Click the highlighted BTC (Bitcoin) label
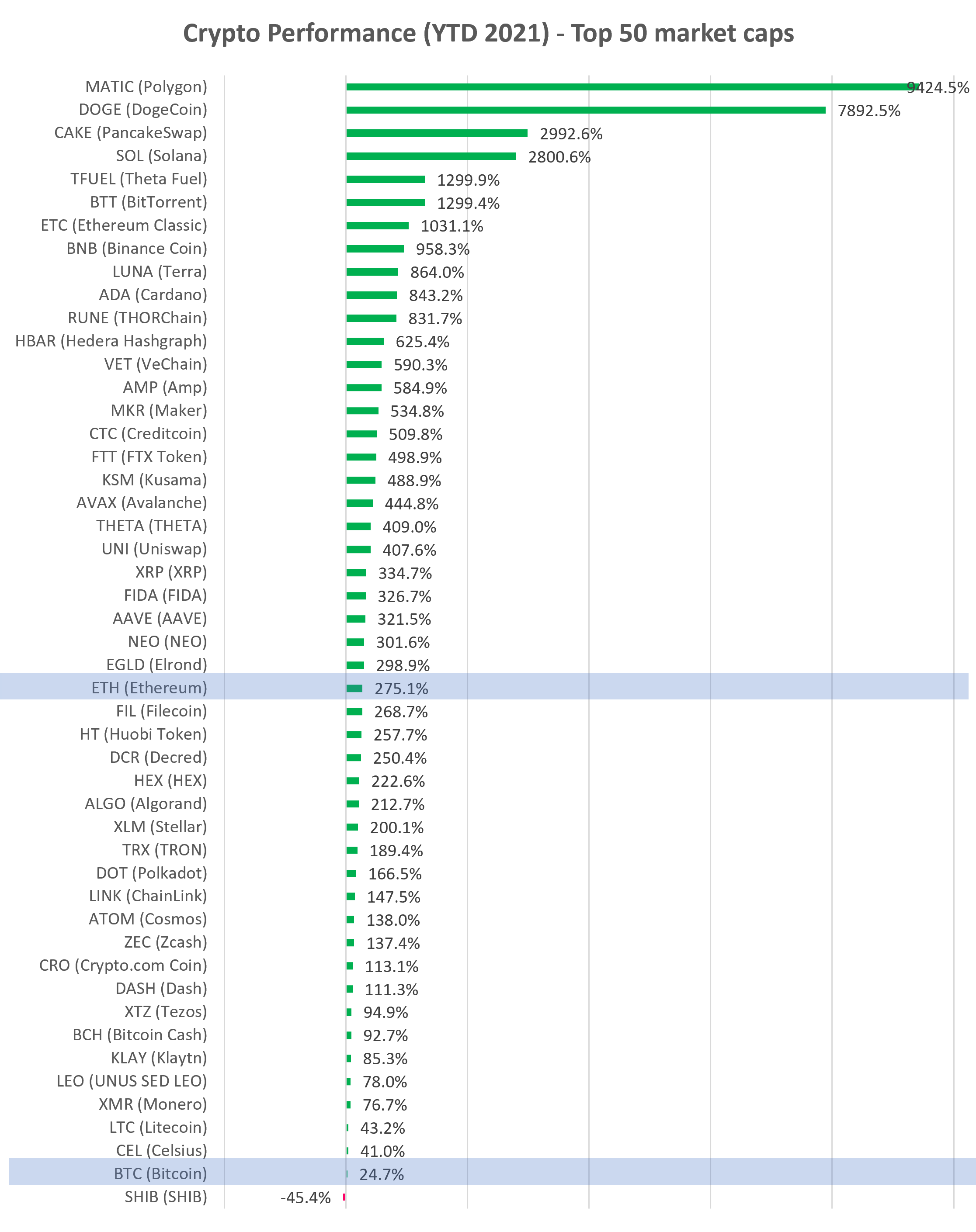The height and width of the screenshot is (1232, 976). (x=160, y=1173)
